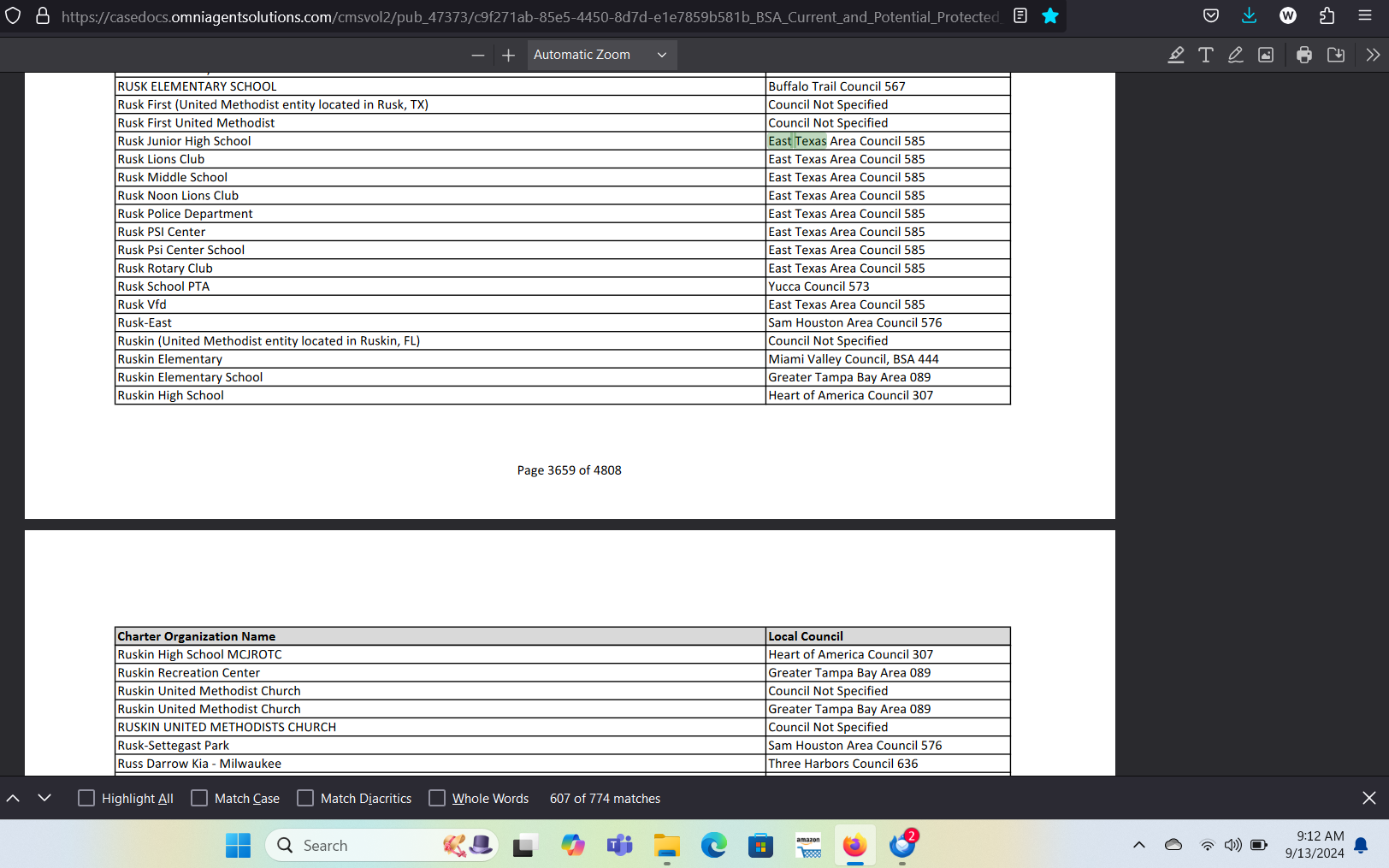Toggle reader view icon
Image resolution: width=1389 pixels, height=868 pixels.
pyautogui.click(x=1020, y=16)
